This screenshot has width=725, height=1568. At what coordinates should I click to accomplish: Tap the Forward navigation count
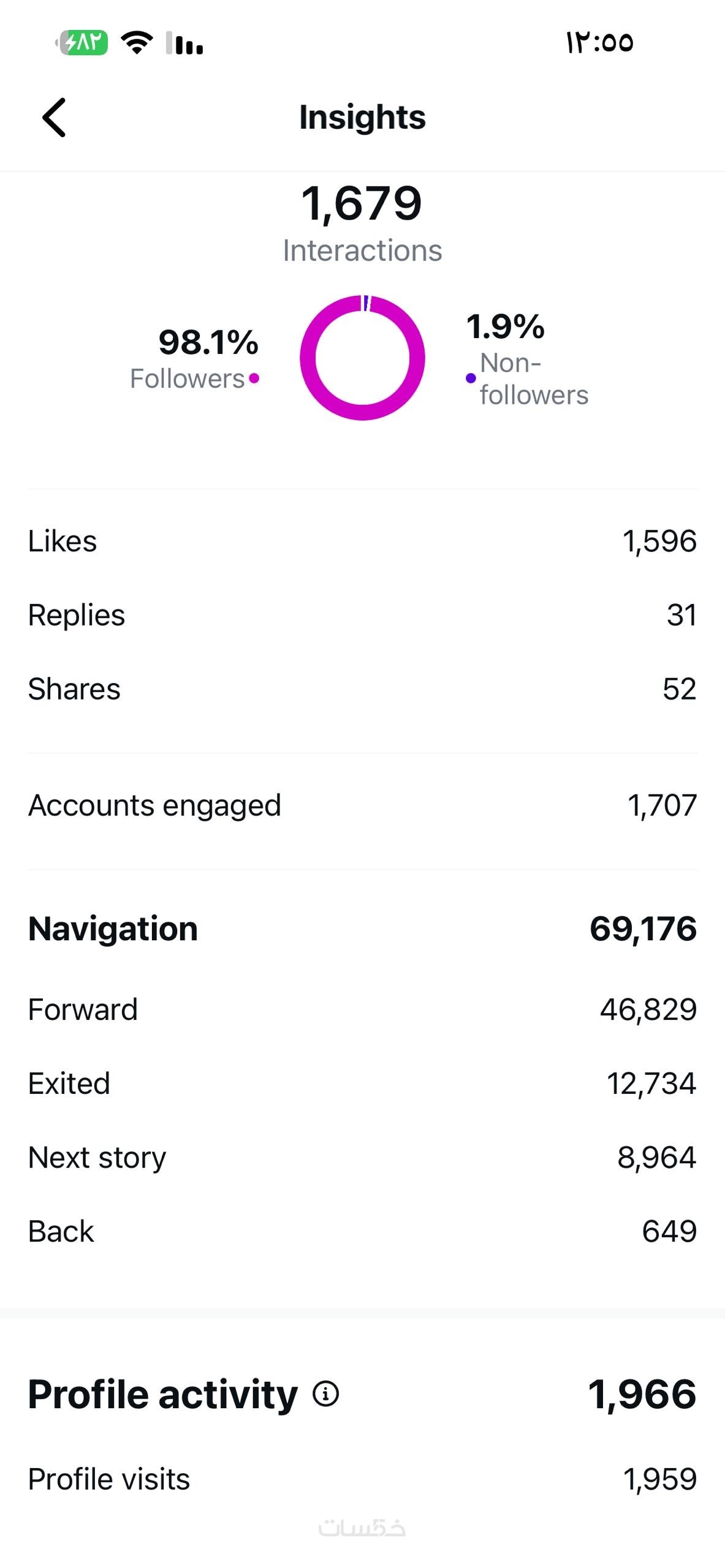(x=648, y=1009)
